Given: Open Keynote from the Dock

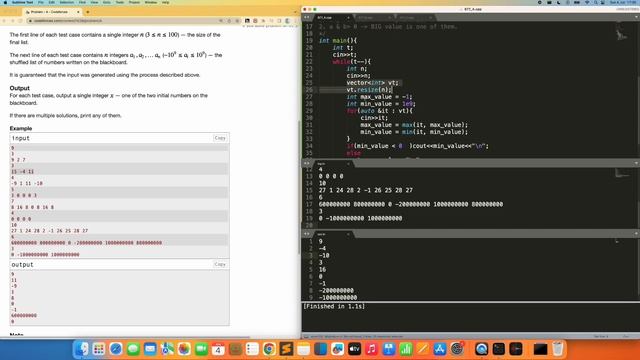Looking at the screenshot, I should tap(389, 349).
